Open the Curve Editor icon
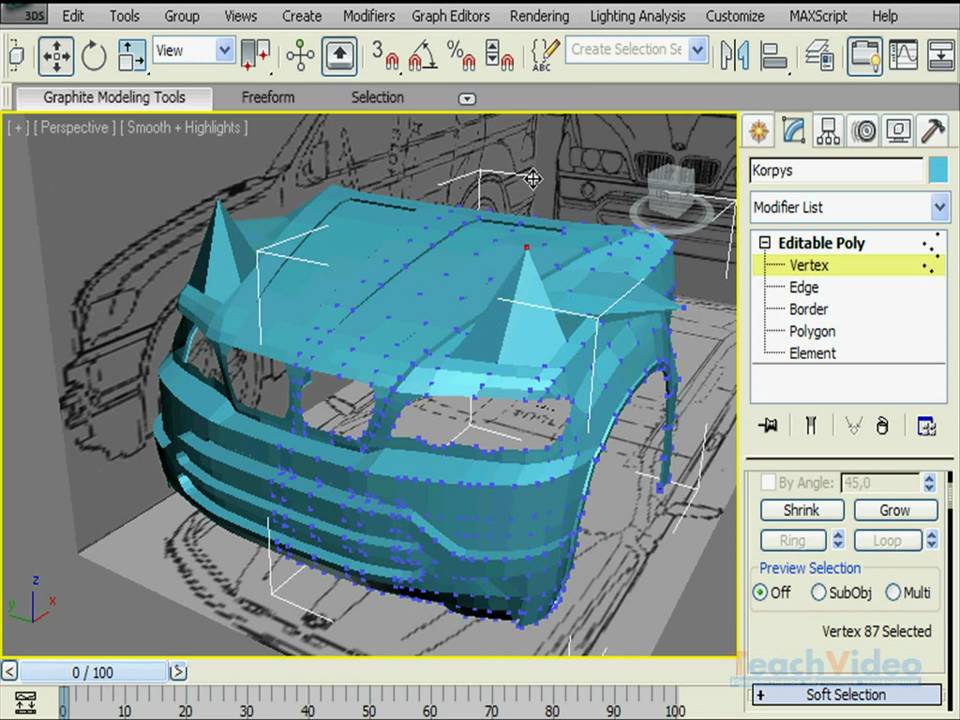The image size is (960, 720). click(903, 54)
